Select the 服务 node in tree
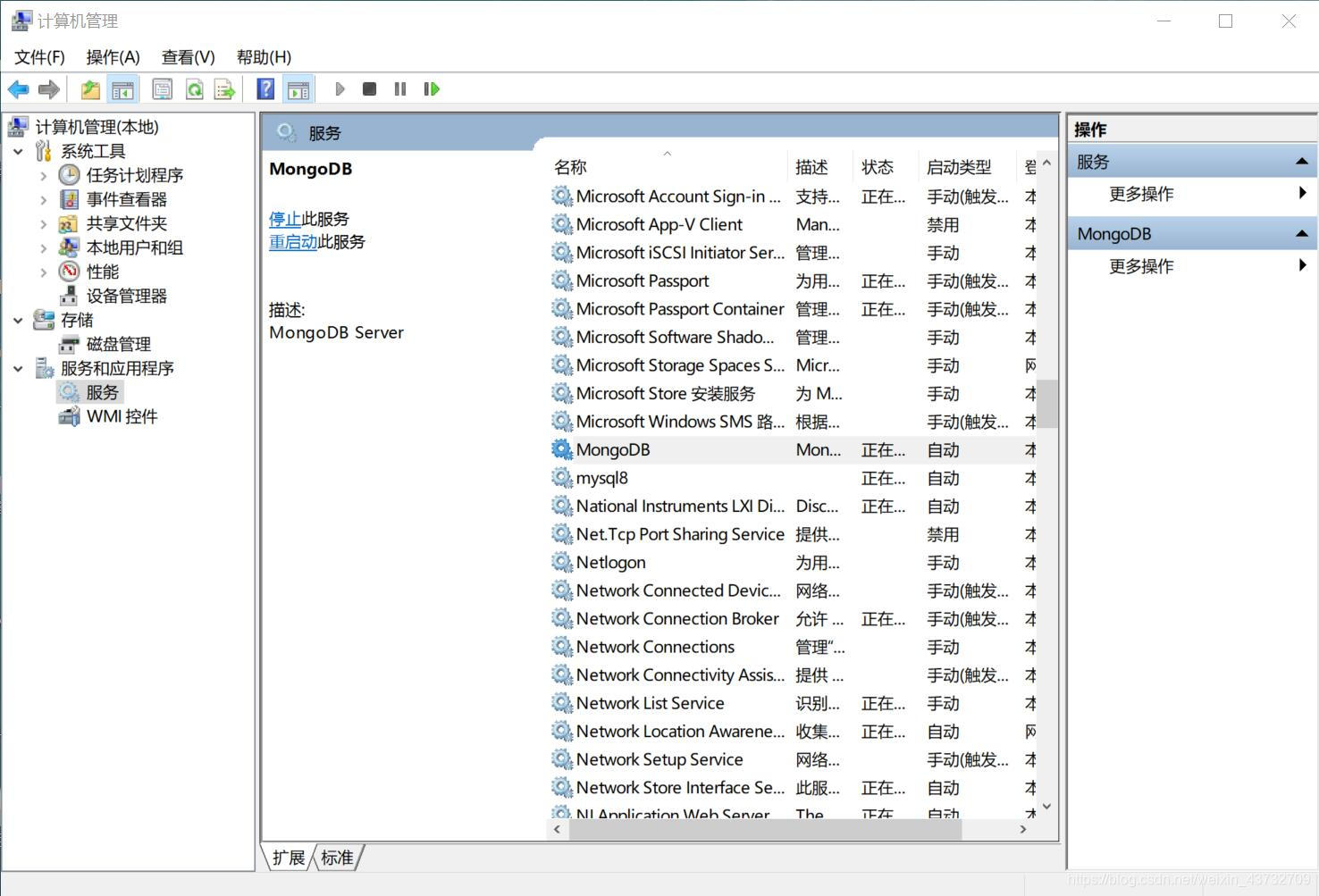This screenshot has width=1319, height=896. tap(102, 392)
